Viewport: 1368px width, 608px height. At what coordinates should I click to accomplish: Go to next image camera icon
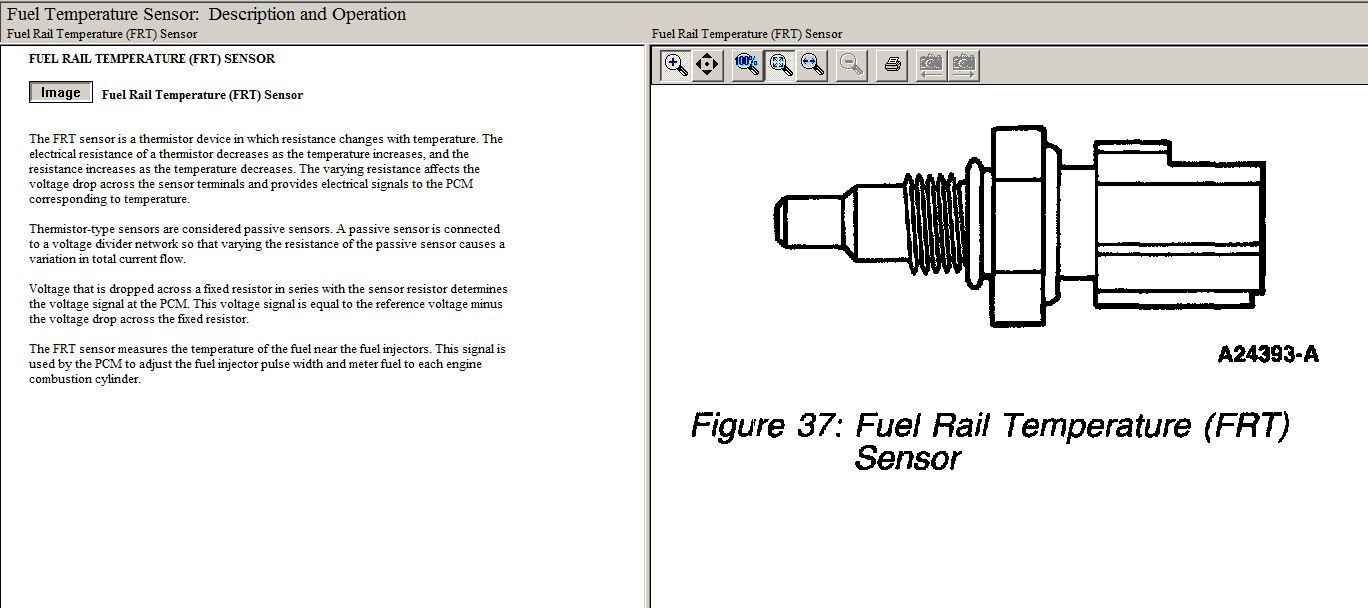click(963, 65)
